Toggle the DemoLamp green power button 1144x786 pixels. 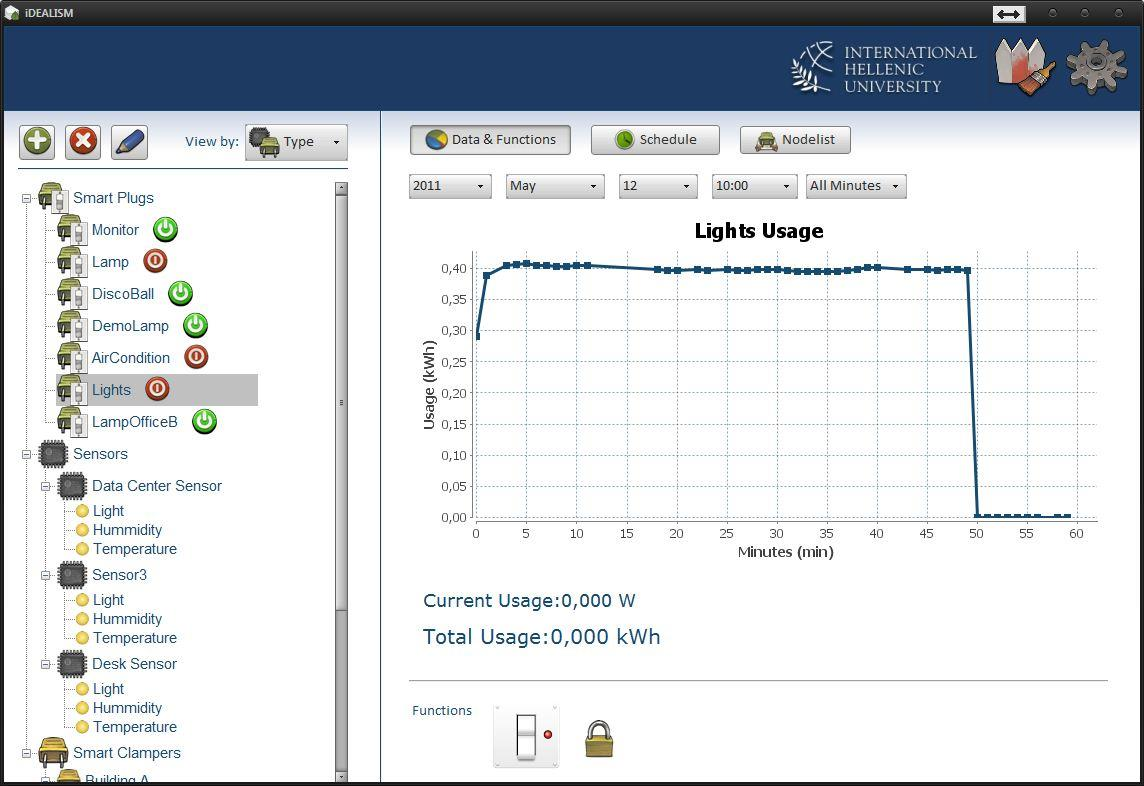click(195, 325)
